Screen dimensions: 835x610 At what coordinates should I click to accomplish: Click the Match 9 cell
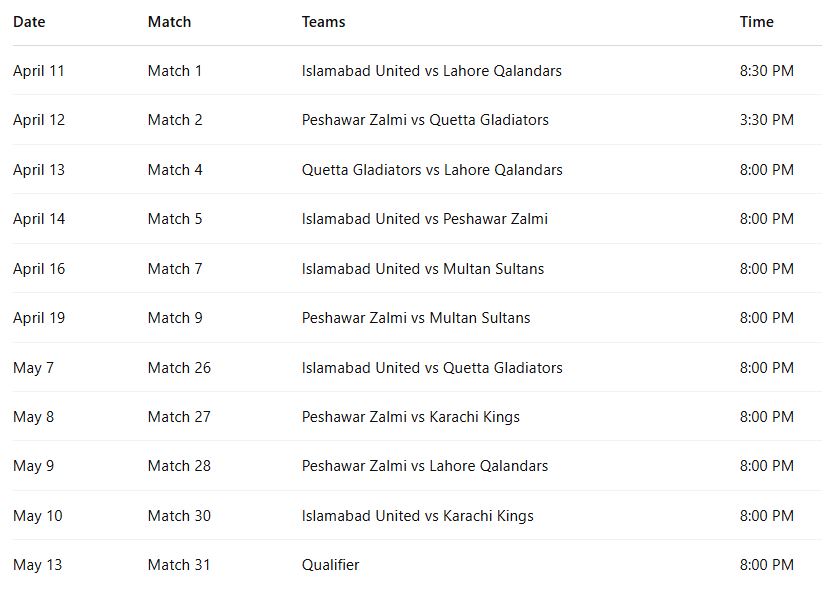coord(175,318)
